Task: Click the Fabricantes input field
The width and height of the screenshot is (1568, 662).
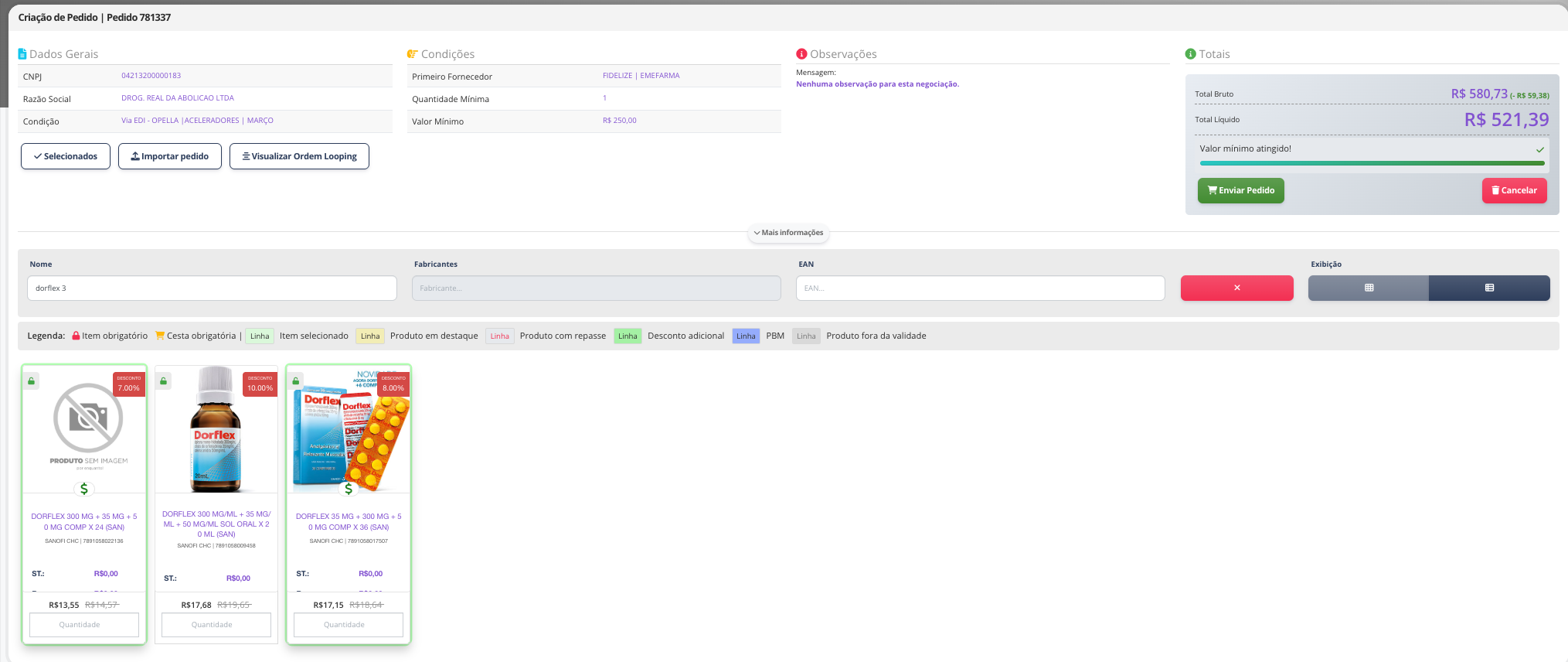Action: click(596, 288)
